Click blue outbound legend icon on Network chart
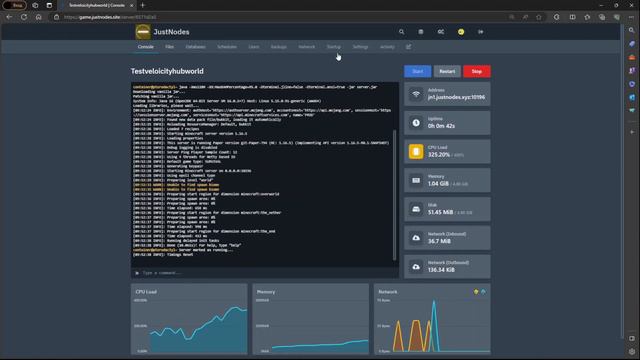The height and width of the screenshot is (360, 640). [483, 292]
